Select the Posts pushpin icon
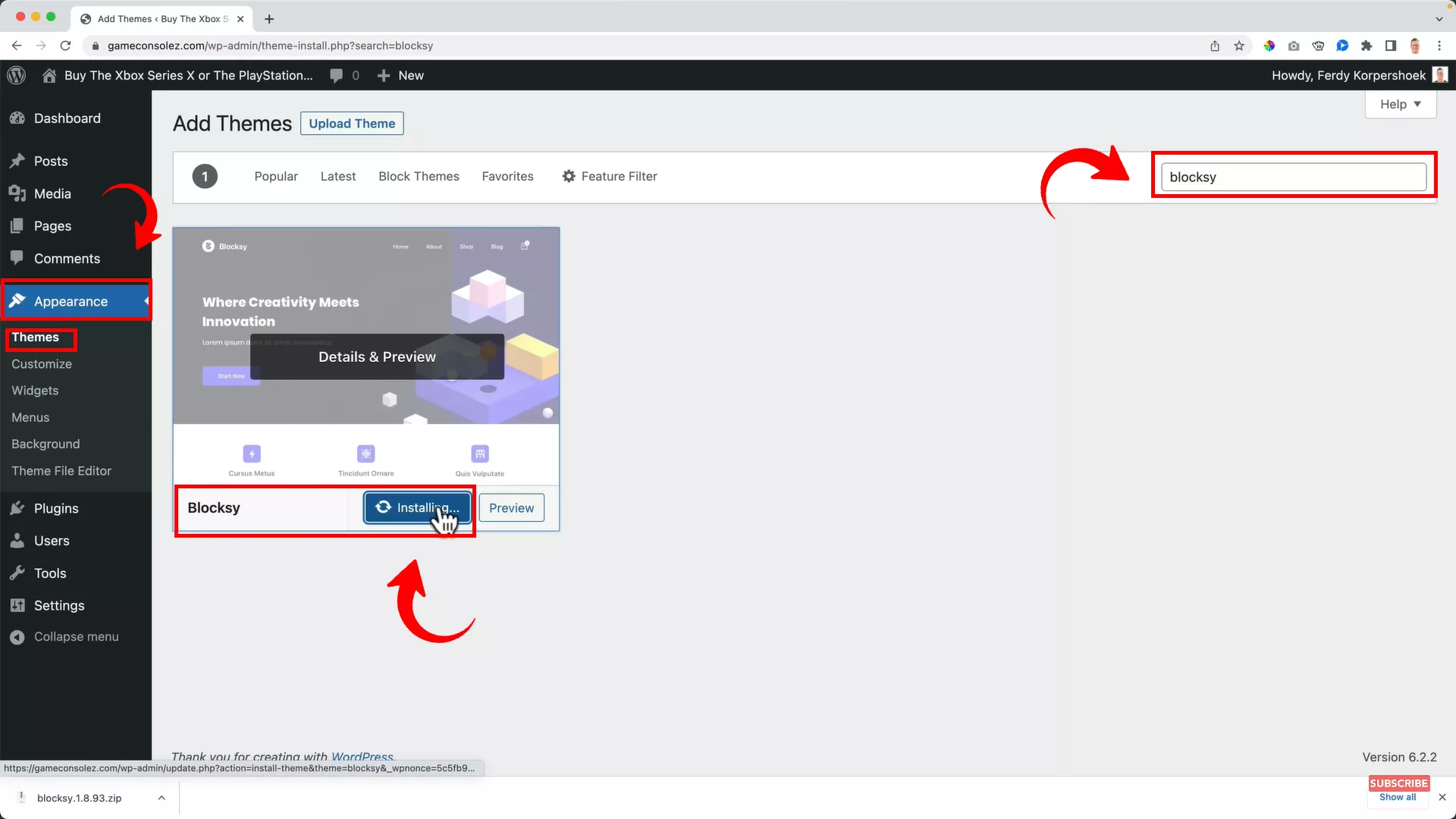This screenshot has width=1456, height=819. pyautogui.click(x=17, y=161)
